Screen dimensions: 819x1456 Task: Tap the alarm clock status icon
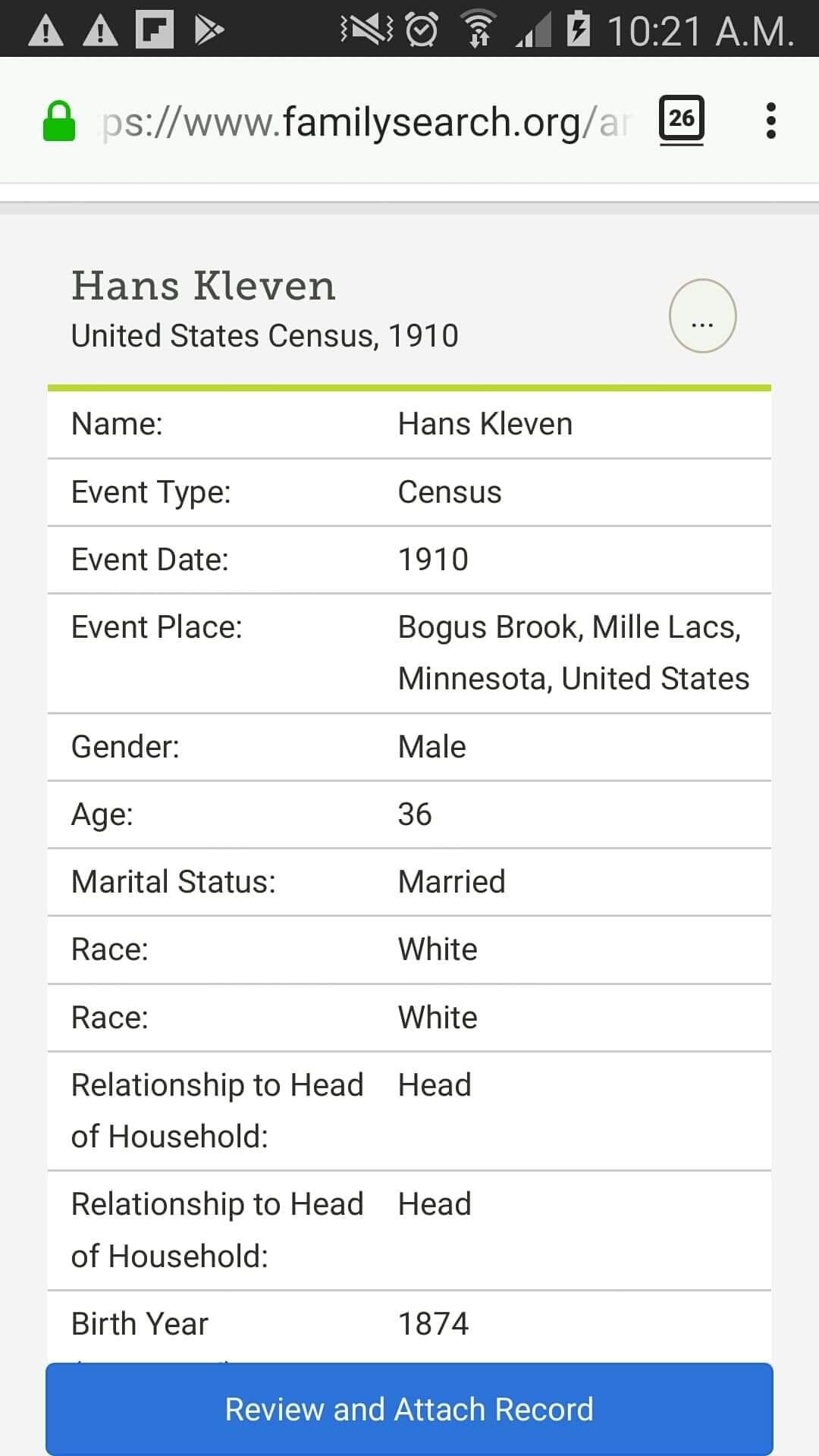click(421, 30)
